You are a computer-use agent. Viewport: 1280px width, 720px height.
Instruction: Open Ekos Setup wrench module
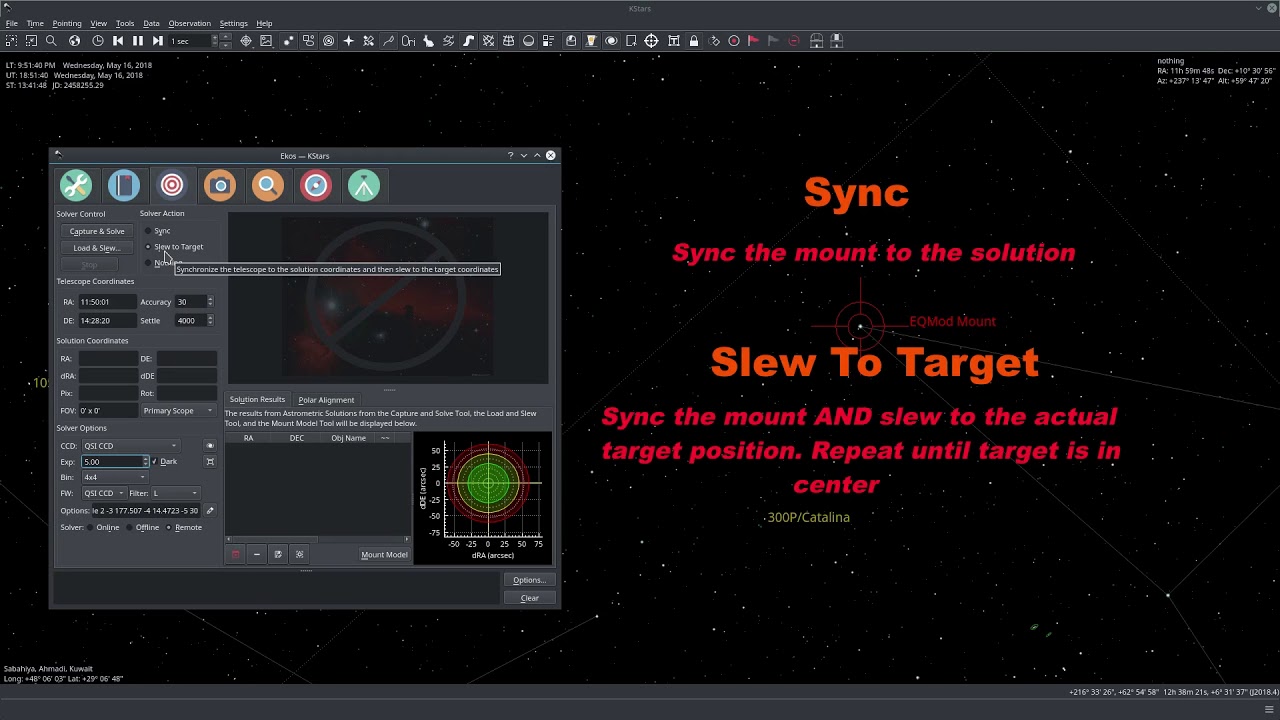pos(76,185)
